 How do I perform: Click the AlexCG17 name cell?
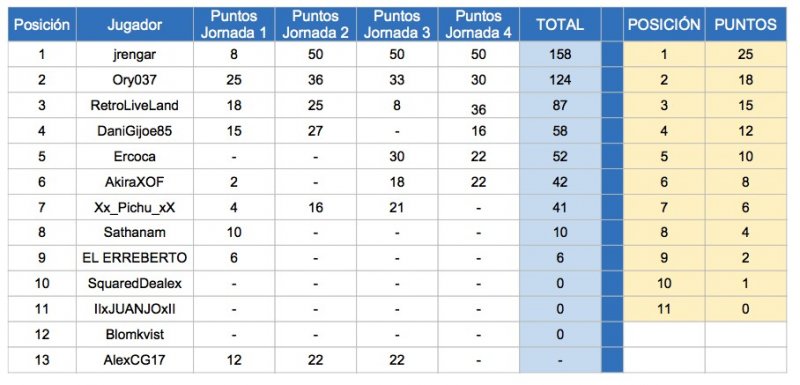pos(135,360)
